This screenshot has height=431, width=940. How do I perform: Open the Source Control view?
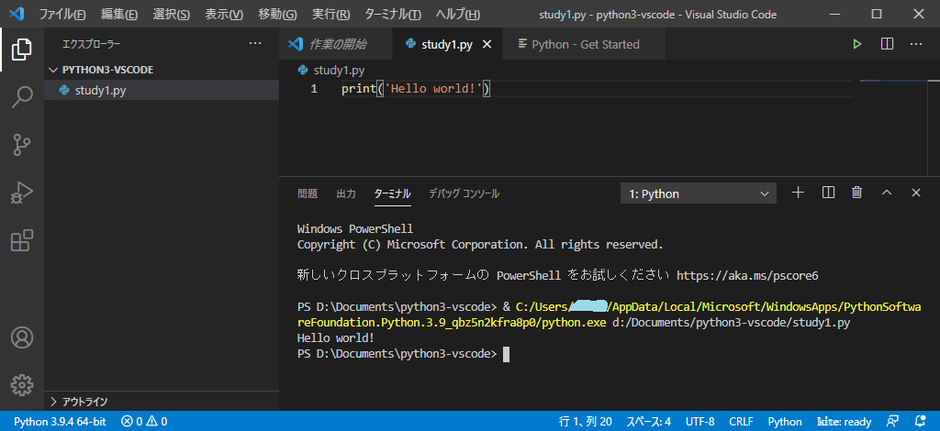(22, 145)
